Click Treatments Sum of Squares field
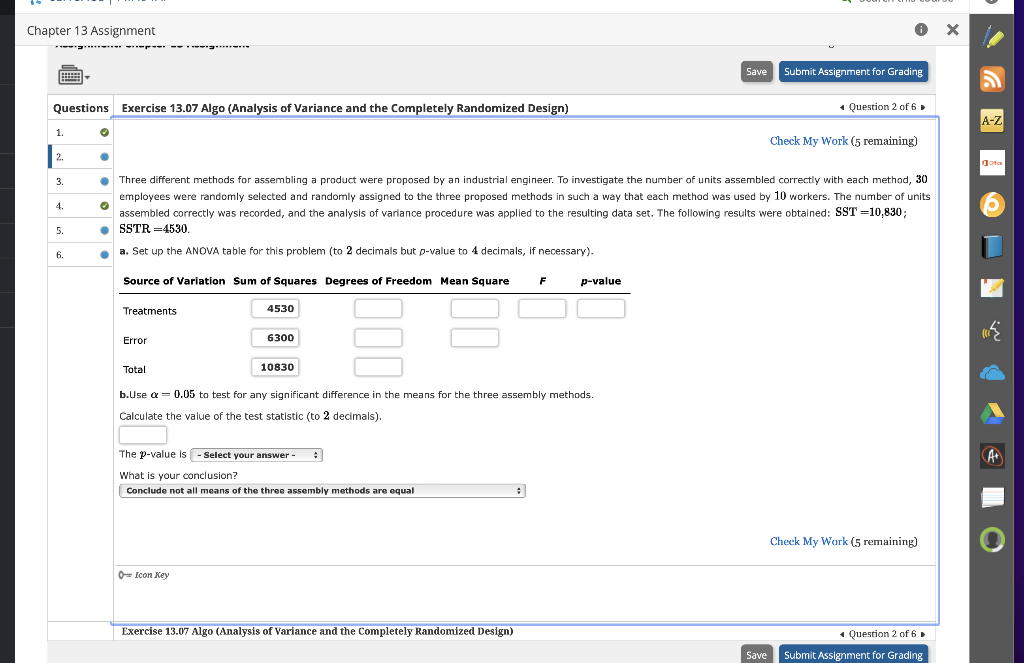Viewport: 1024px width, 663px height. 275,308
